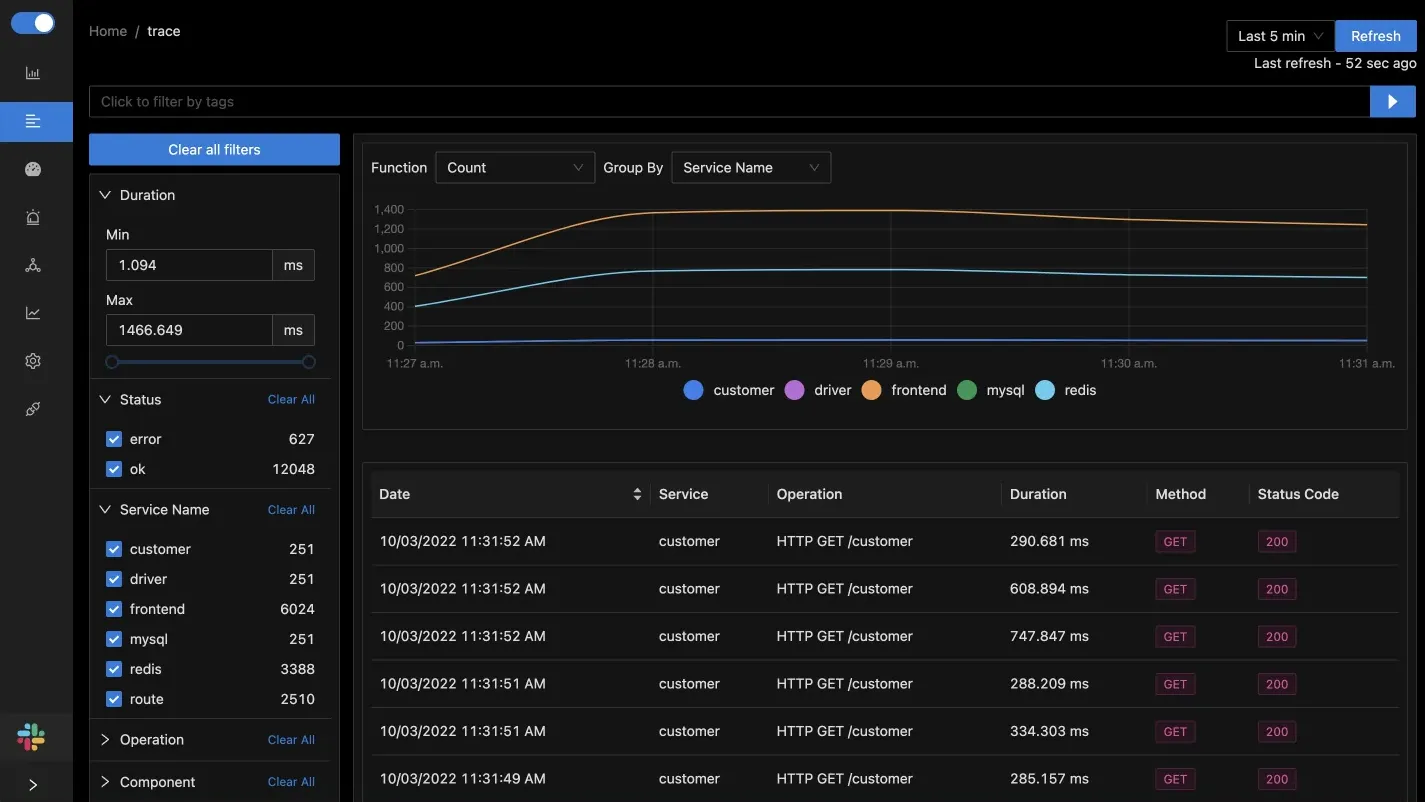Toggle the theme switch at top left

tap(33, 23)
